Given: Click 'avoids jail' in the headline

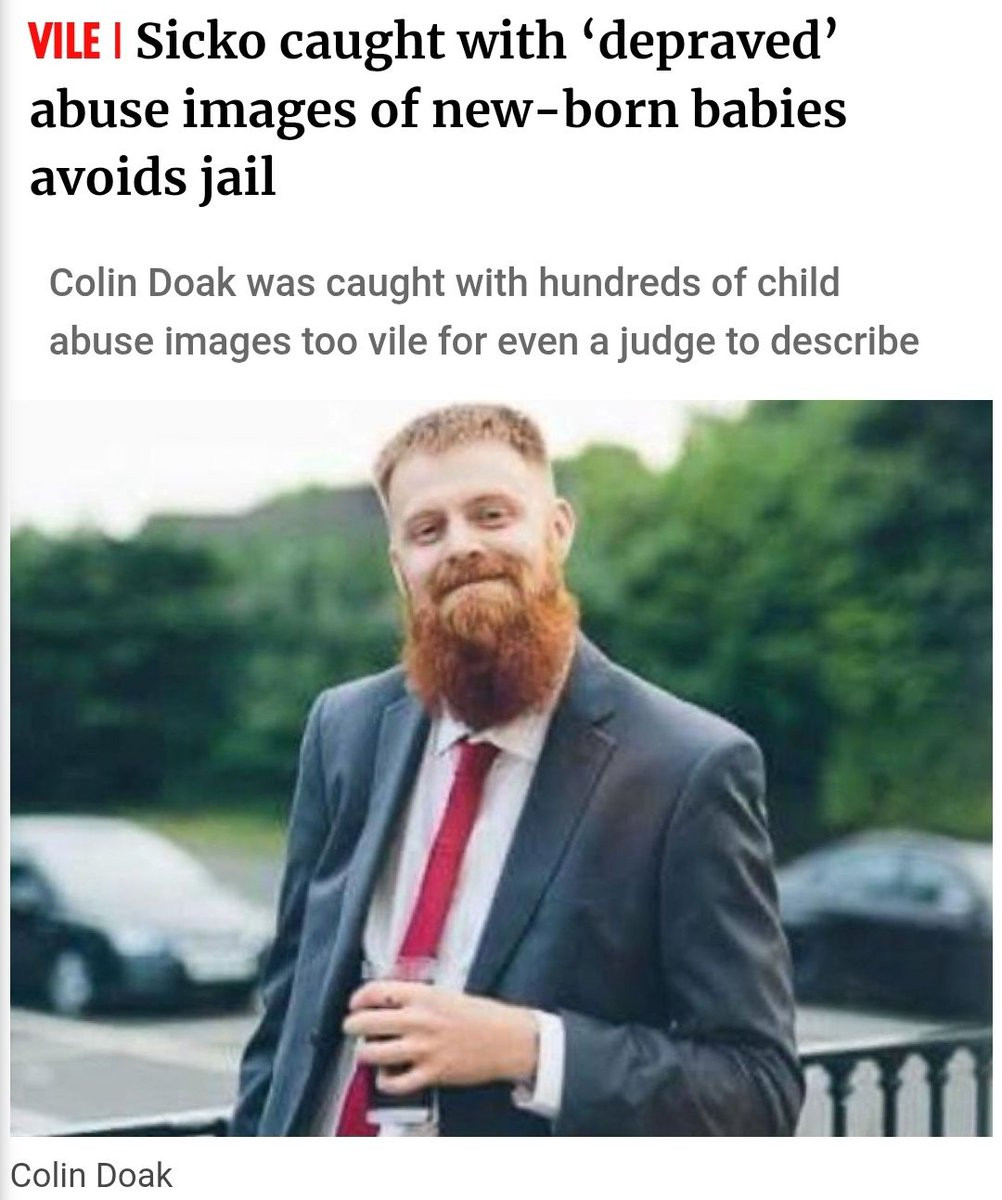Looking at the screenshot, I should [x=152, y=179].
